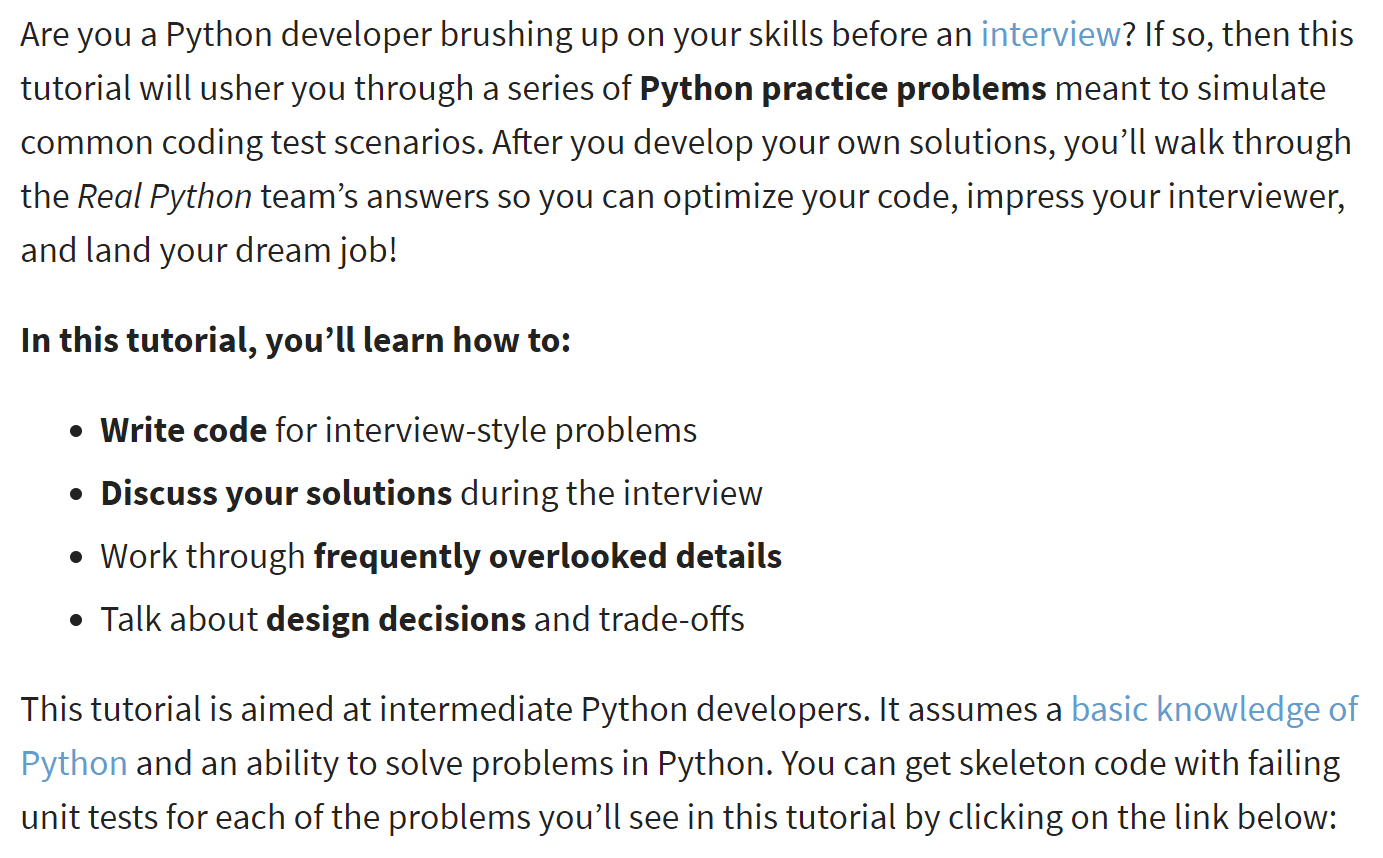The image size is (1383, 858).
Task: Click bold "frequently overlooked details" text
Action: tap(548, 557)
